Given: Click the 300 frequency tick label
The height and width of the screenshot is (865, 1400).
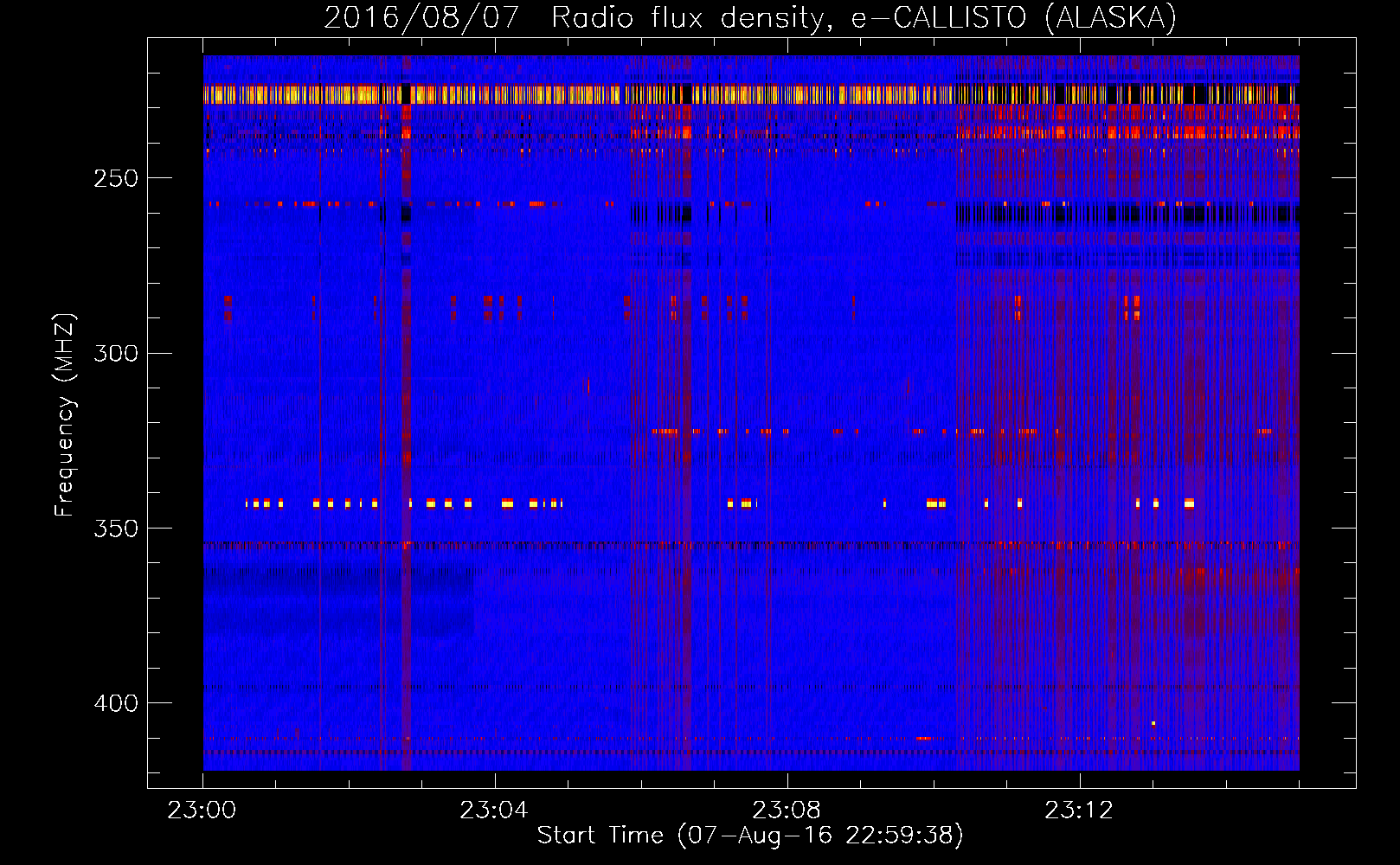Looking at the screenshot, I should pyautogui.click(x=116, y=353).
